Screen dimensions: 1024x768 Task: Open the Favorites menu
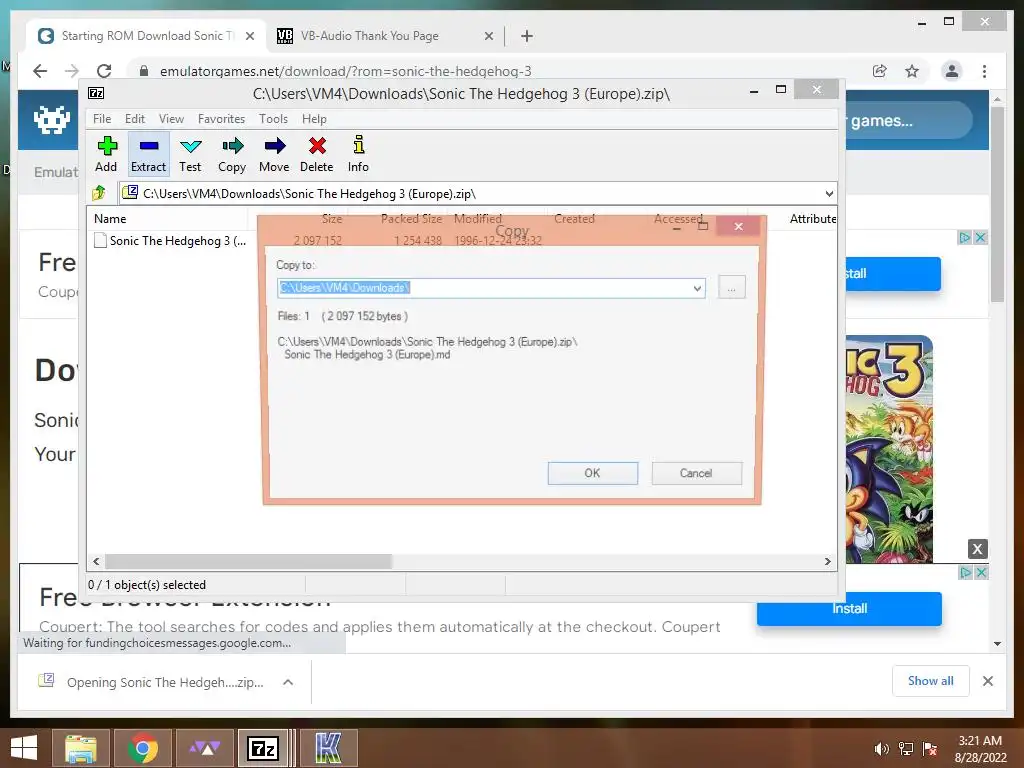coord(221,119)
